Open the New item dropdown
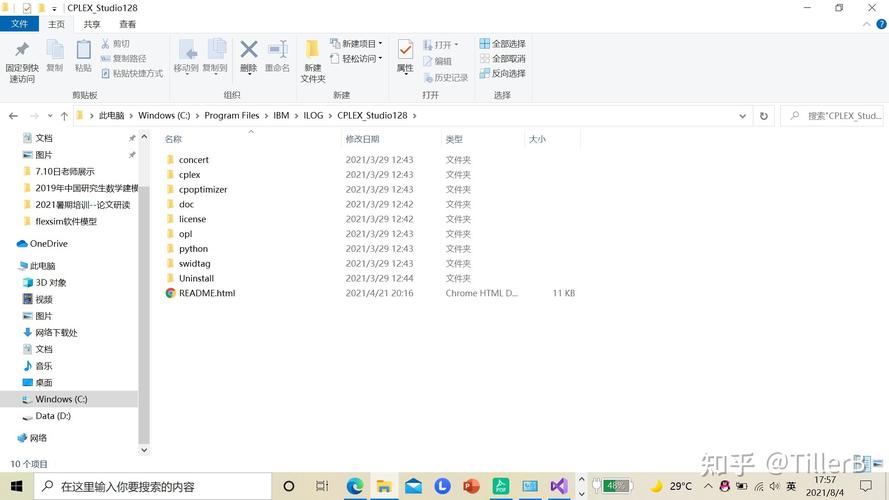The image size is (889, 500). click(356, 44)
